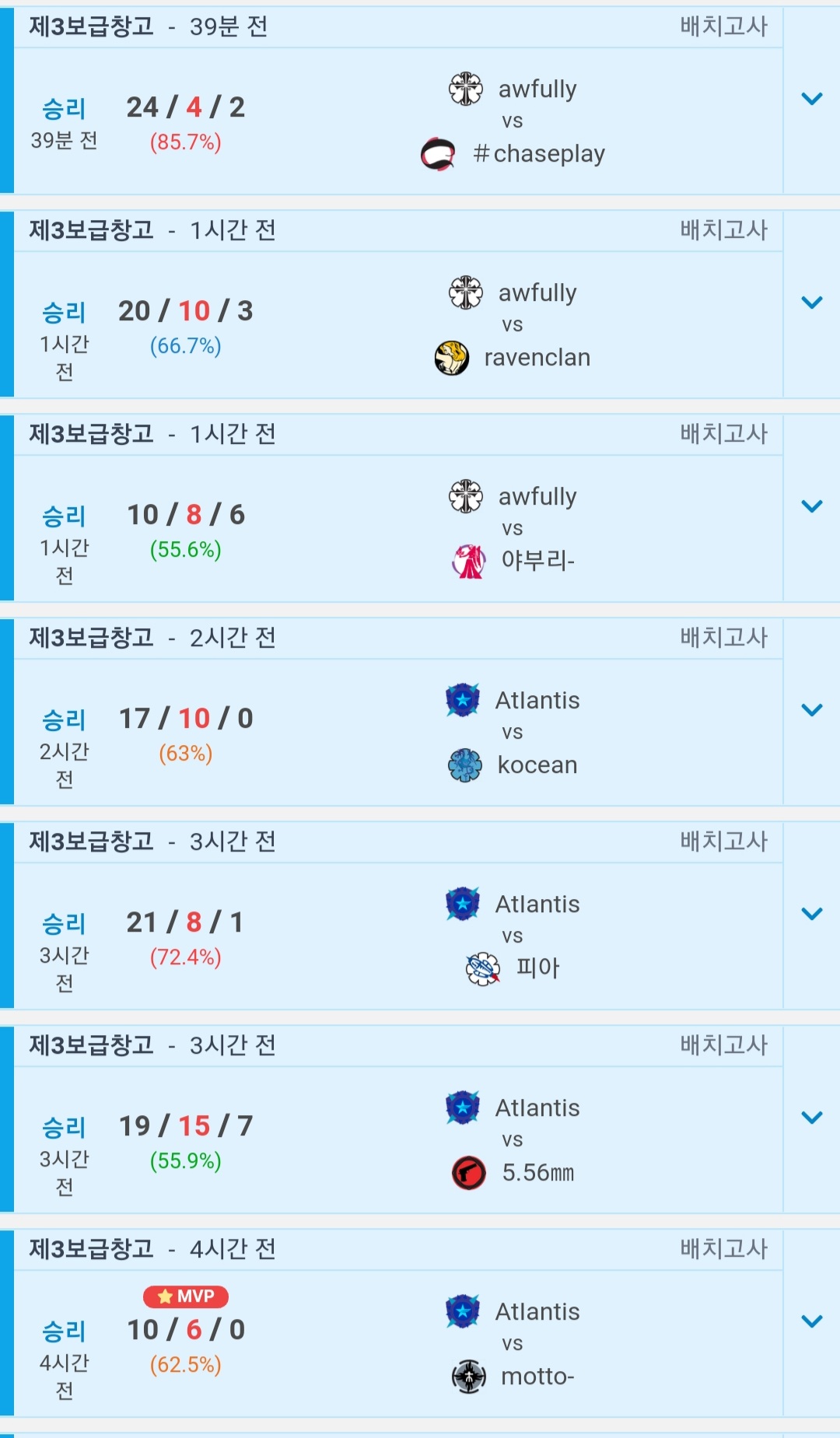
Task: Click the red MVP badge
Action: coord(185,1296)
